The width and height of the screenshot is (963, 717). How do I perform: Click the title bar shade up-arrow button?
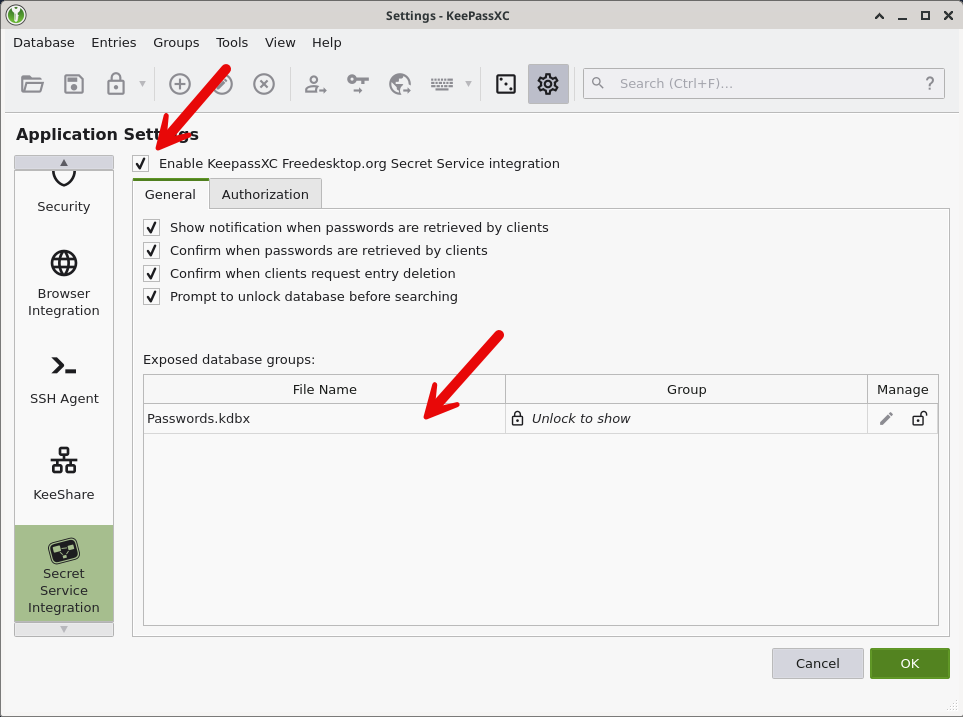click(x=879, y=16)
